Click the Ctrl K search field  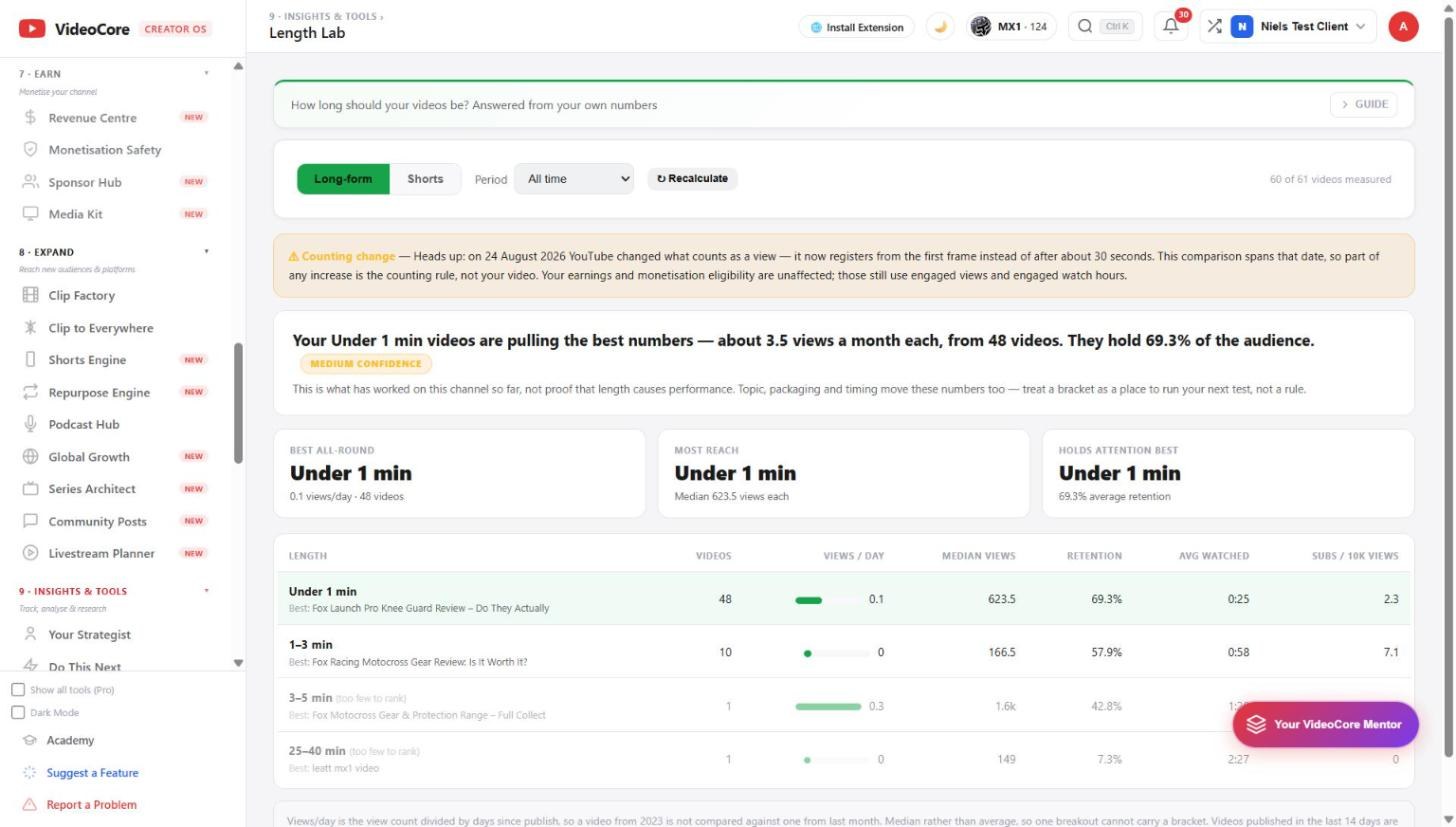pos(1105,27)
